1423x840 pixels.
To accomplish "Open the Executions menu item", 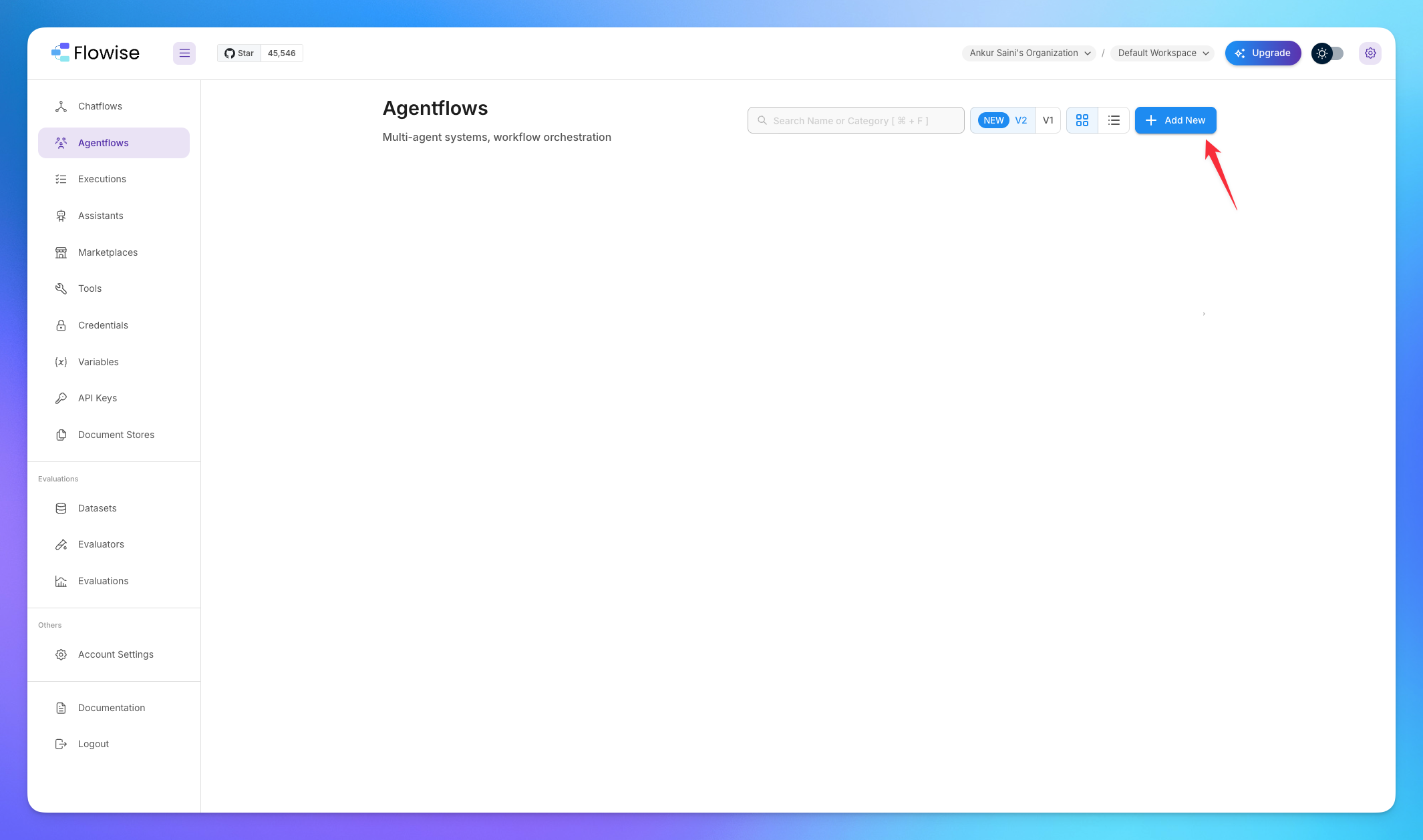I will tap(102, 179).
